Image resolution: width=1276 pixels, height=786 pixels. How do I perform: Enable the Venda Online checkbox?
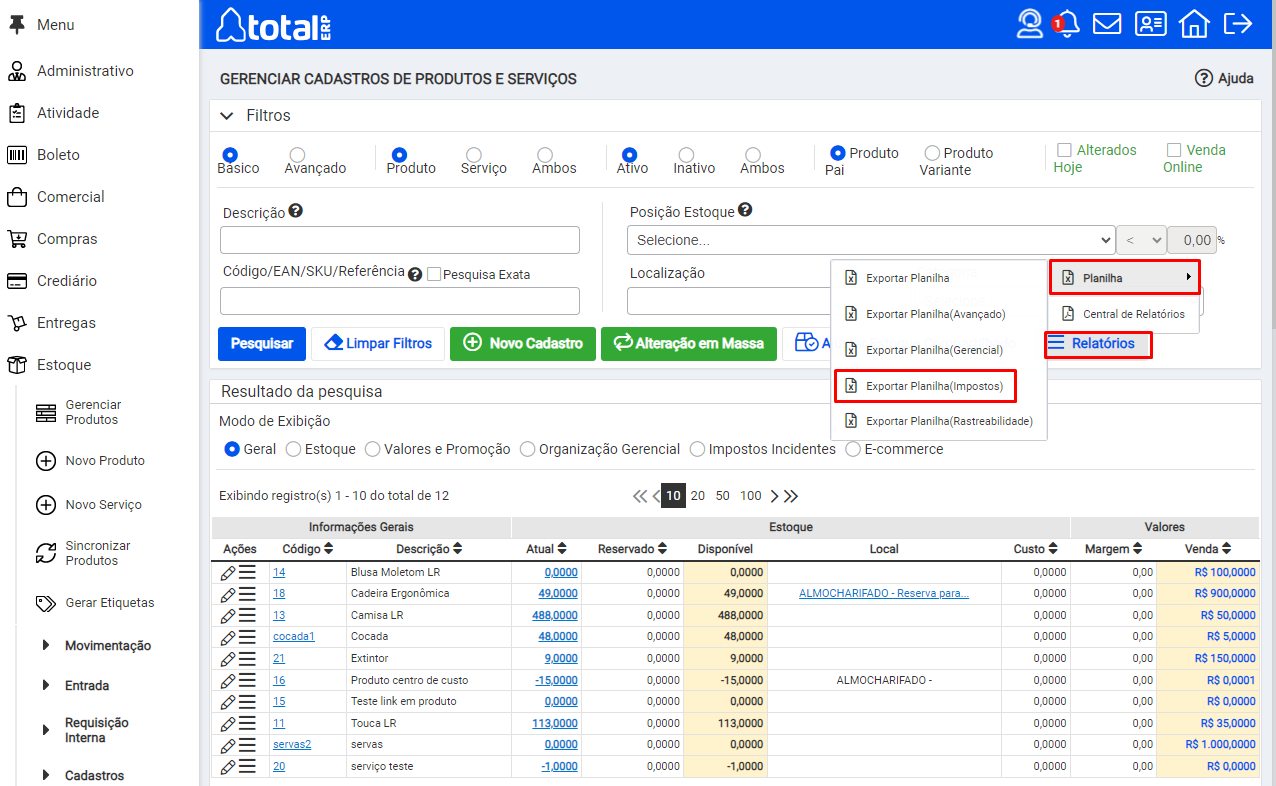pyautogui.click(x=1174, y=150)
